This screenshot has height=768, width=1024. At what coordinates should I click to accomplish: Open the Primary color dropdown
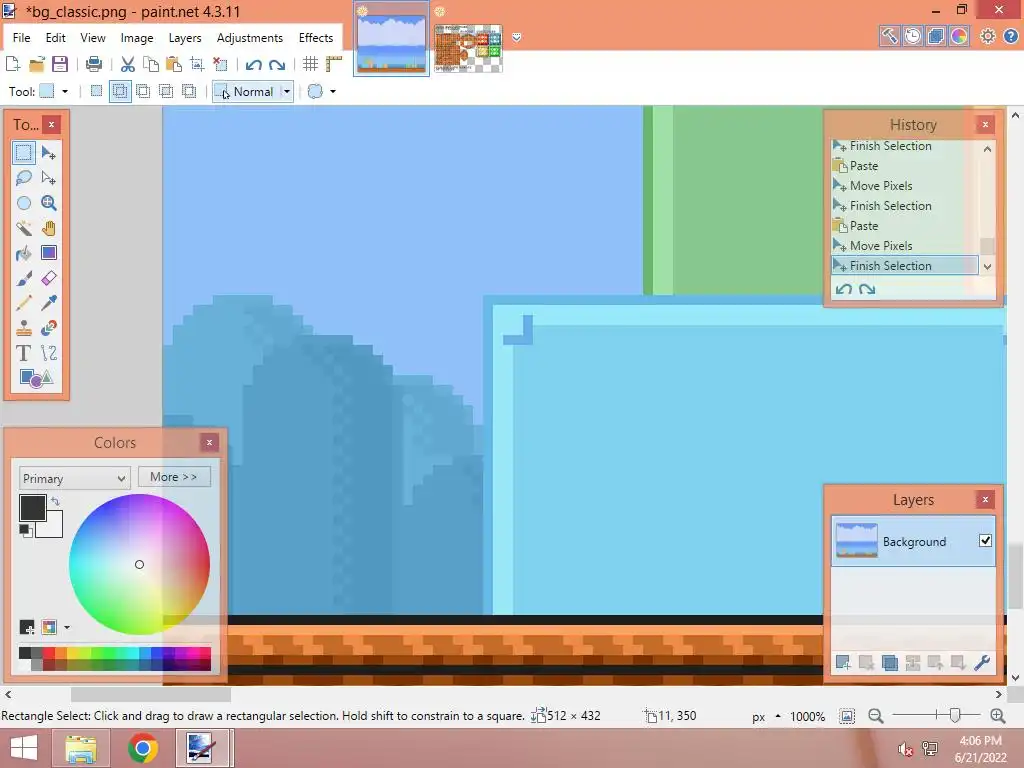coord(74,478)
